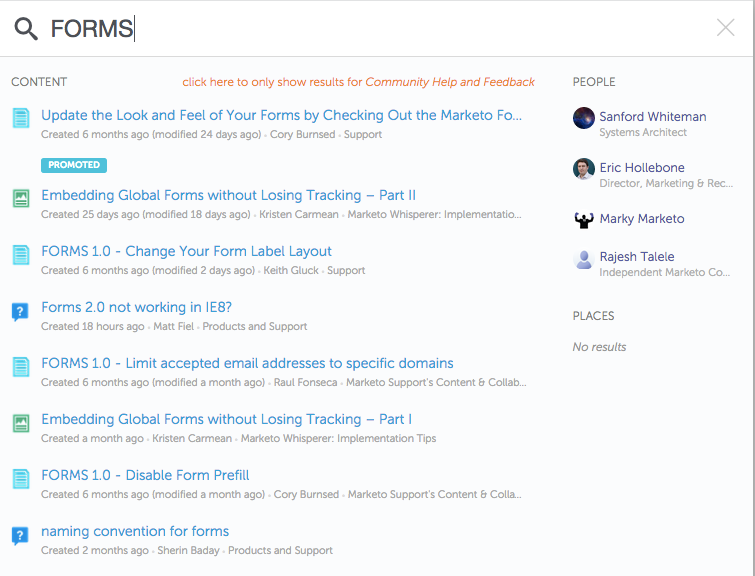Open Rajesh Talele's profile name
This screenshot has height=576, width=755.
click(637, 257)
